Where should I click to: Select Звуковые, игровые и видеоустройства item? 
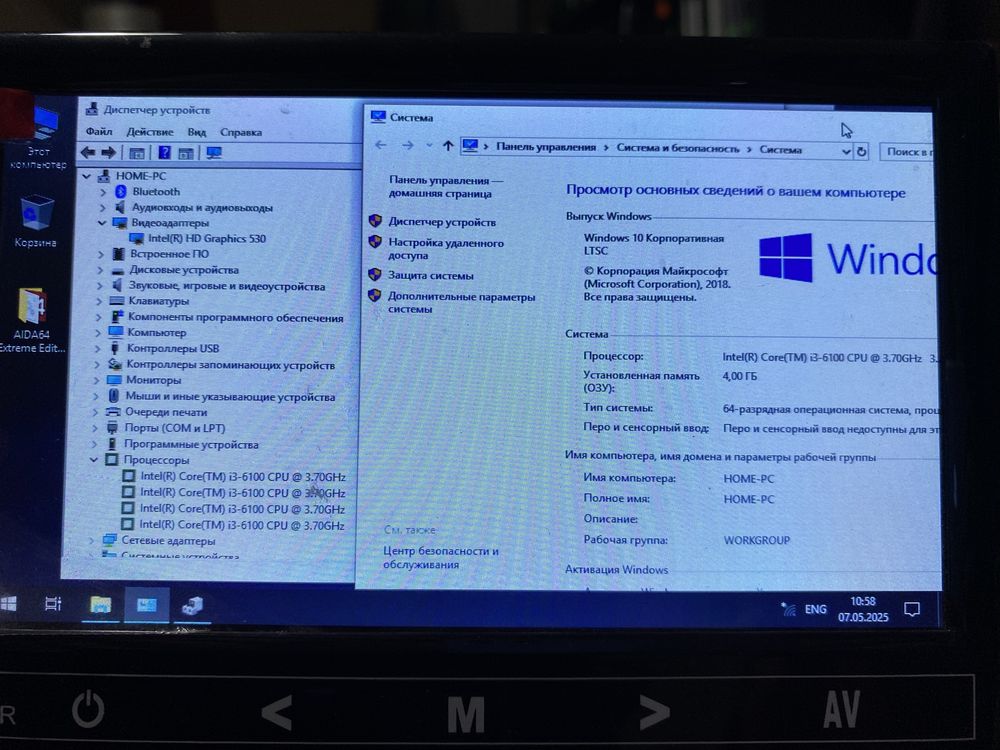click(227, 286)
